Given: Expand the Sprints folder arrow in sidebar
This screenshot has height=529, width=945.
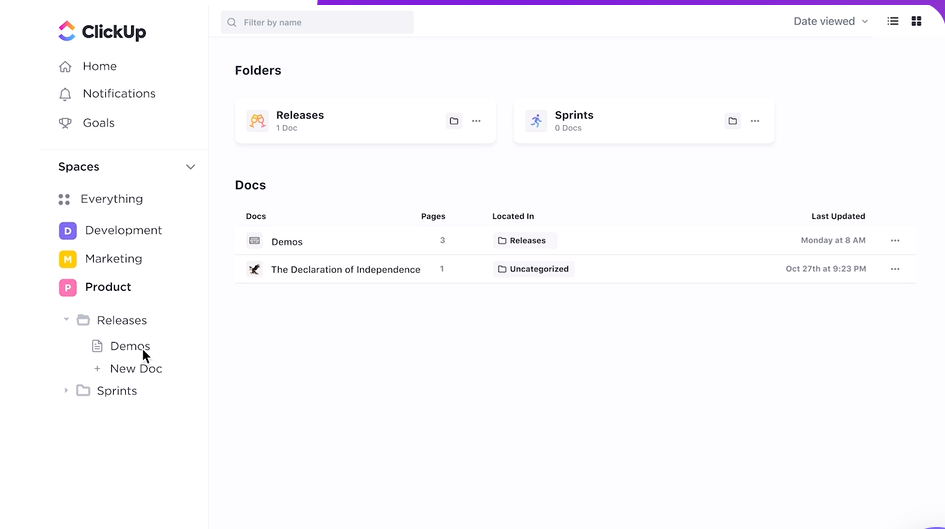Looking at the screenshot, I should tap(66, 390).
